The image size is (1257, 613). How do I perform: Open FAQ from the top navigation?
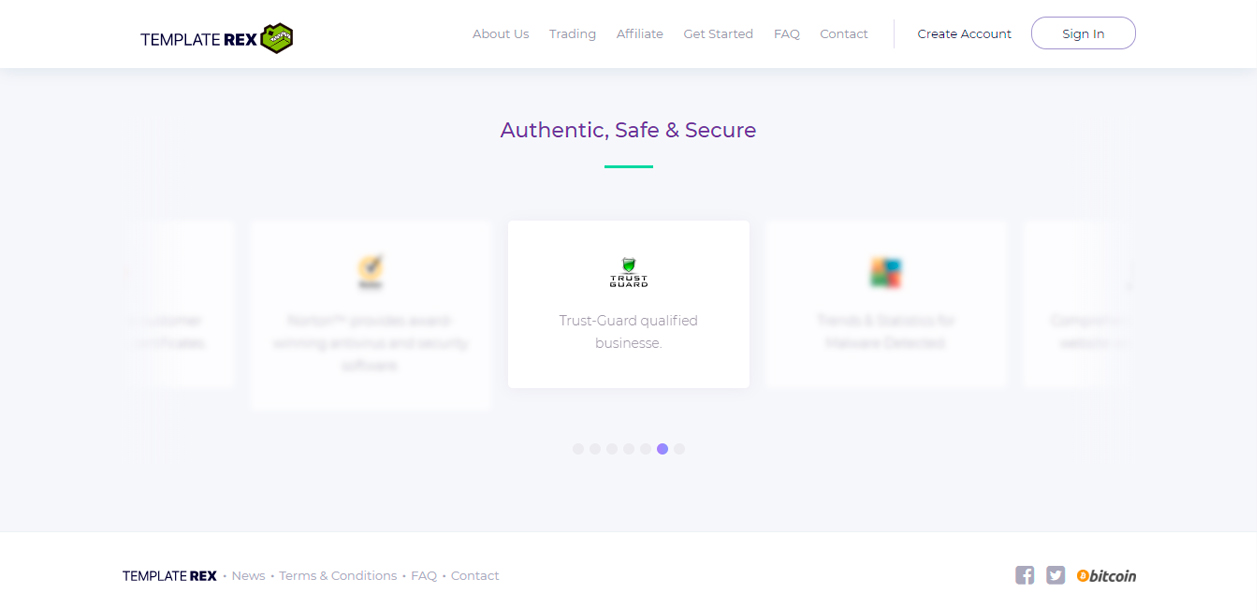(787, 34)
